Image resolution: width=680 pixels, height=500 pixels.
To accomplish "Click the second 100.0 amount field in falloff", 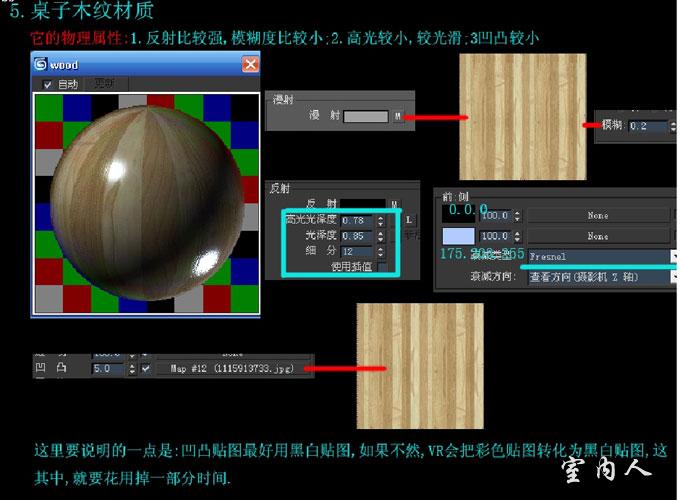I will point(494,236).
